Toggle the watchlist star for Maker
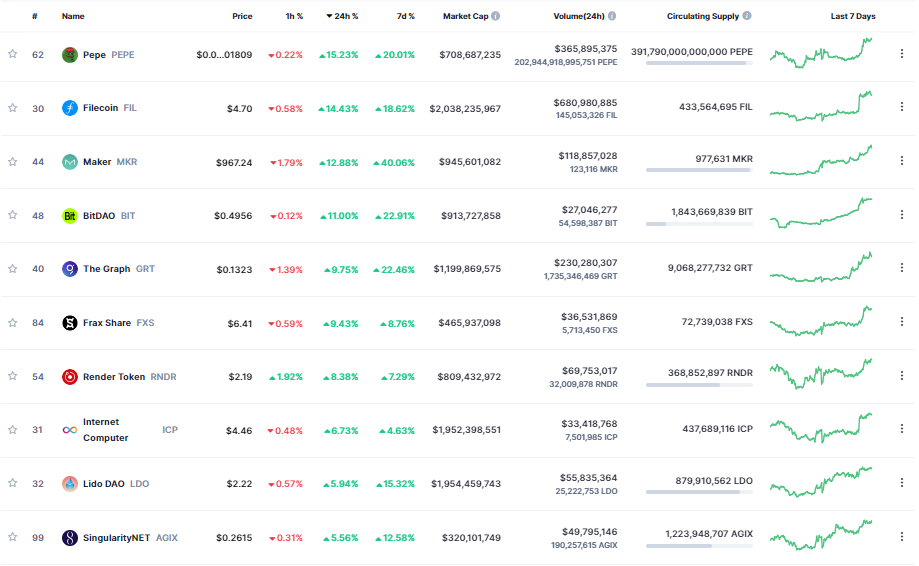Screen dimensions: 919x566 point(12,162)
